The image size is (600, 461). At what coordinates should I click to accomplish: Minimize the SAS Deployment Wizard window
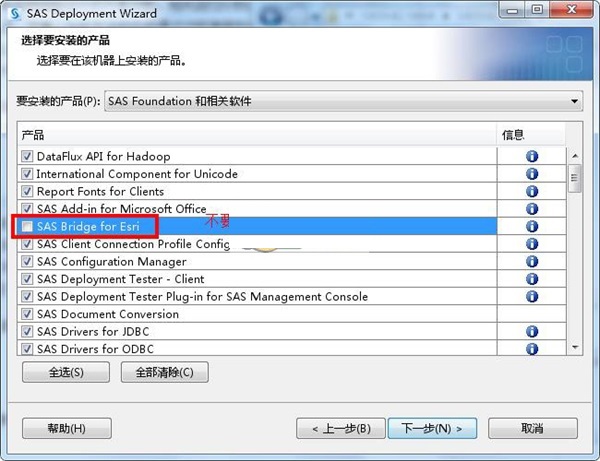(512, 10)
